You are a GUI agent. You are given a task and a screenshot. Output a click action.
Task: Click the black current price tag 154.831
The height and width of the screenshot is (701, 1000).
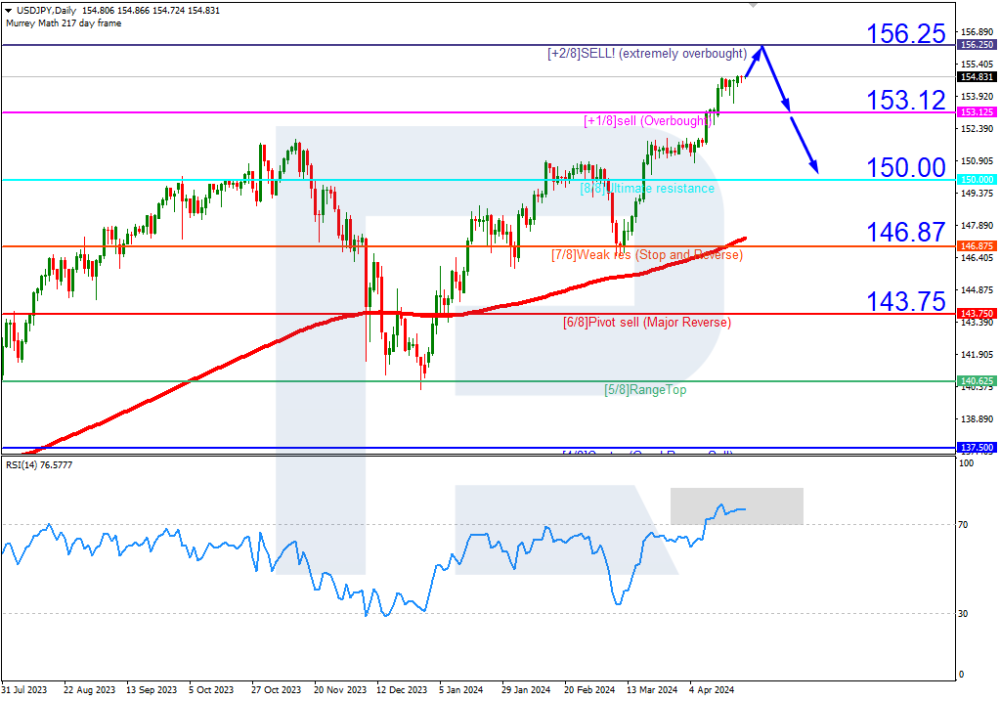(975, 77)
